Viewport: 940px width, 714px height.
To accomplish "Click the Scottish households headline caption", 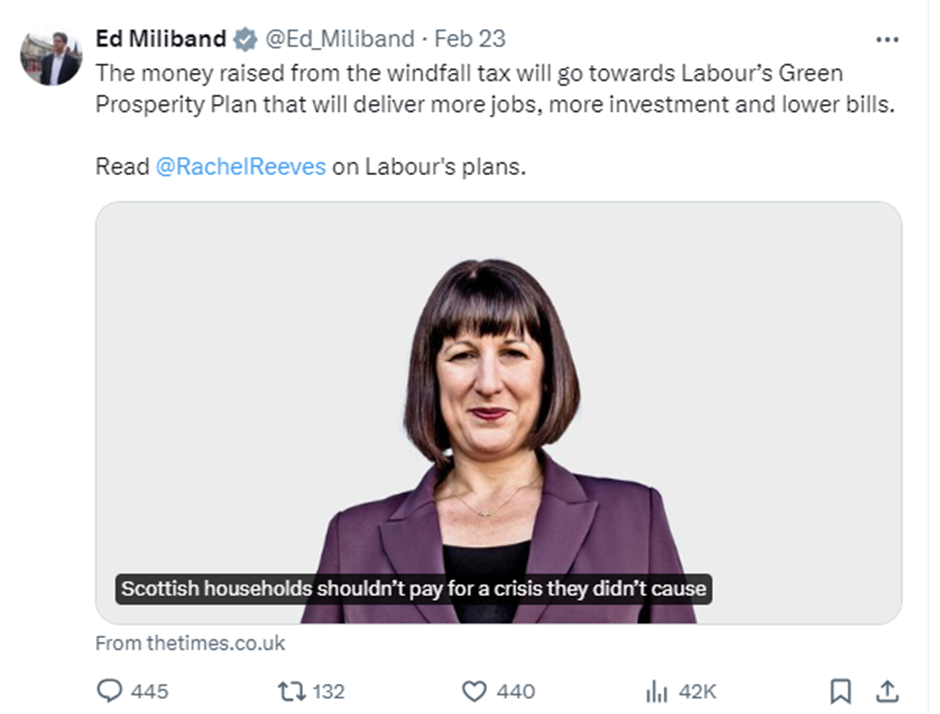I will [414, 589].
